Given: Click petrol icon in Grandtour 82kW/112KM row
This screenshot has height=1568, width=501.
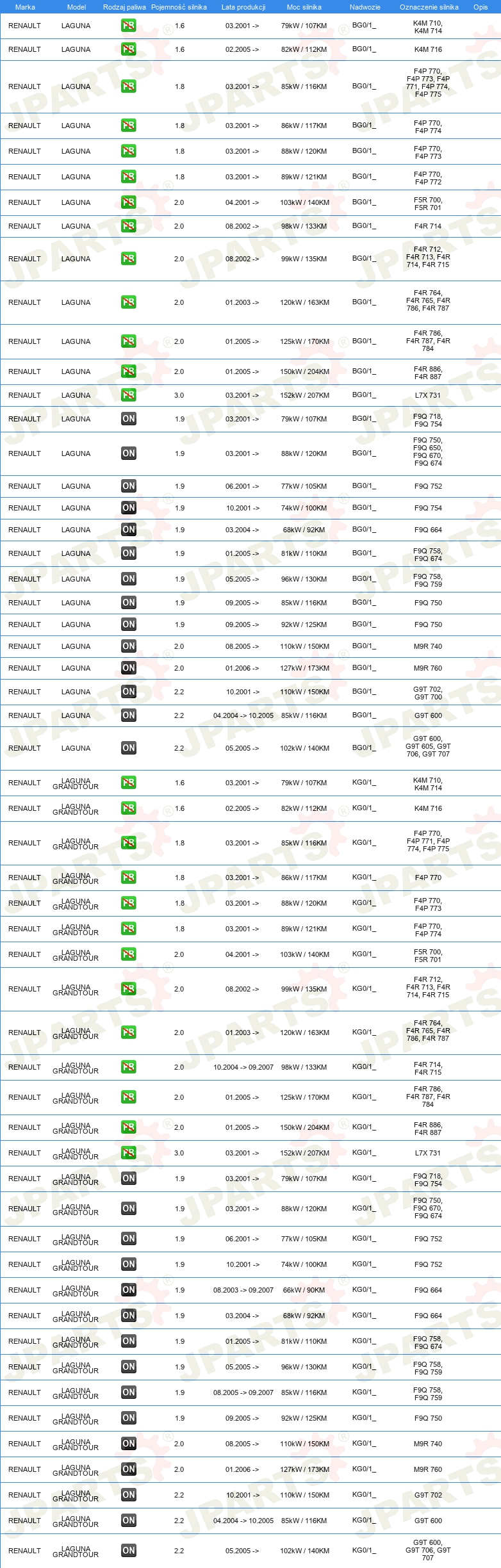Looking at the screenshot, I should click(128, 808).
